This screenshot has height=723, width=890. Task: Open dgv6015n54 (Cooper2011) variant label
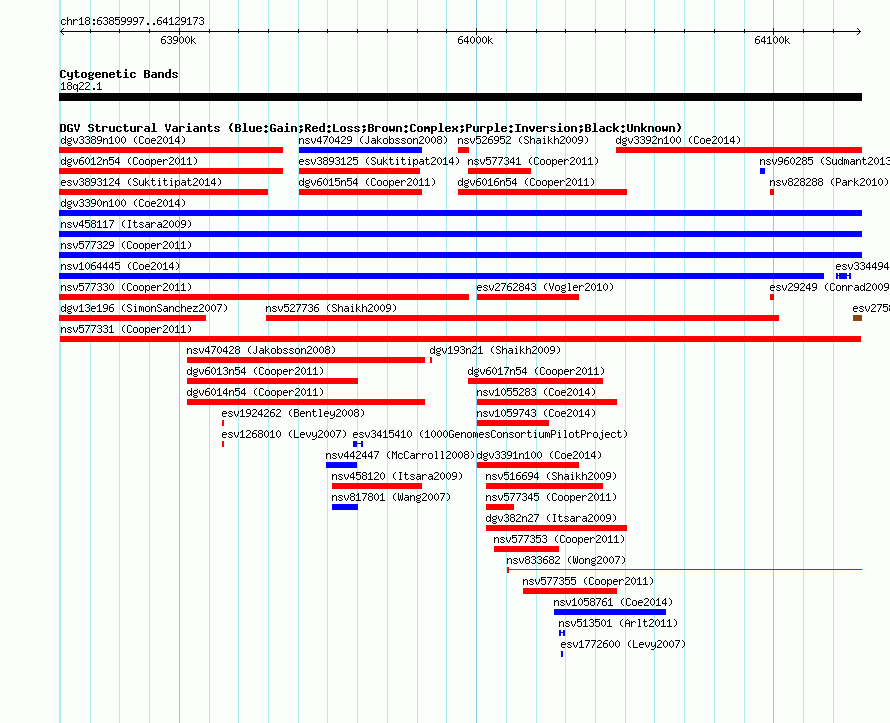tap(367, 182)
